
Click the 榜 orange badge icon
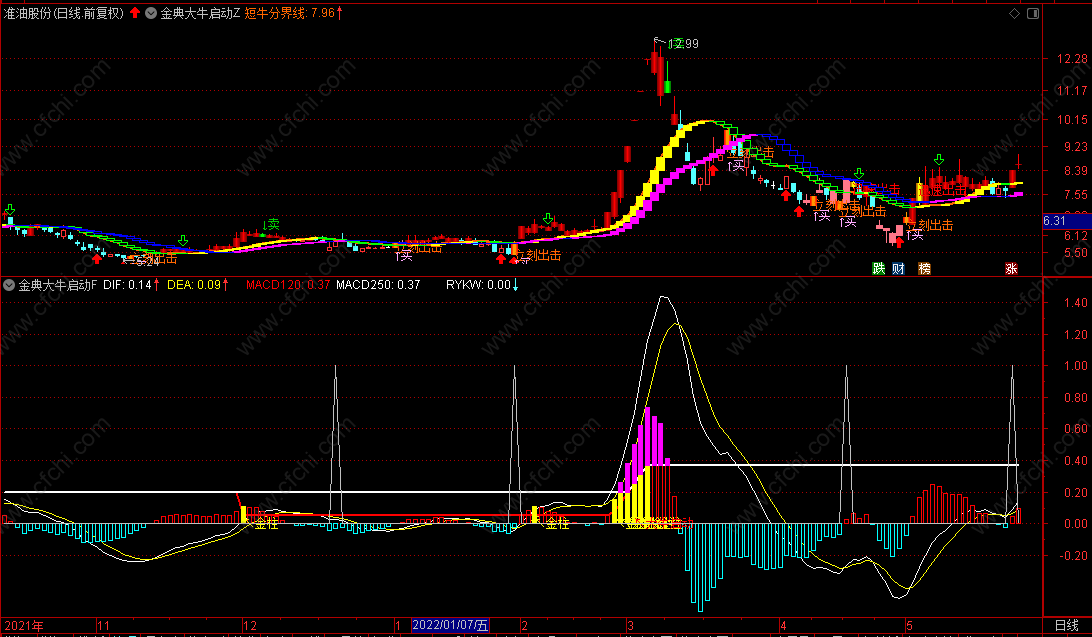924,269
